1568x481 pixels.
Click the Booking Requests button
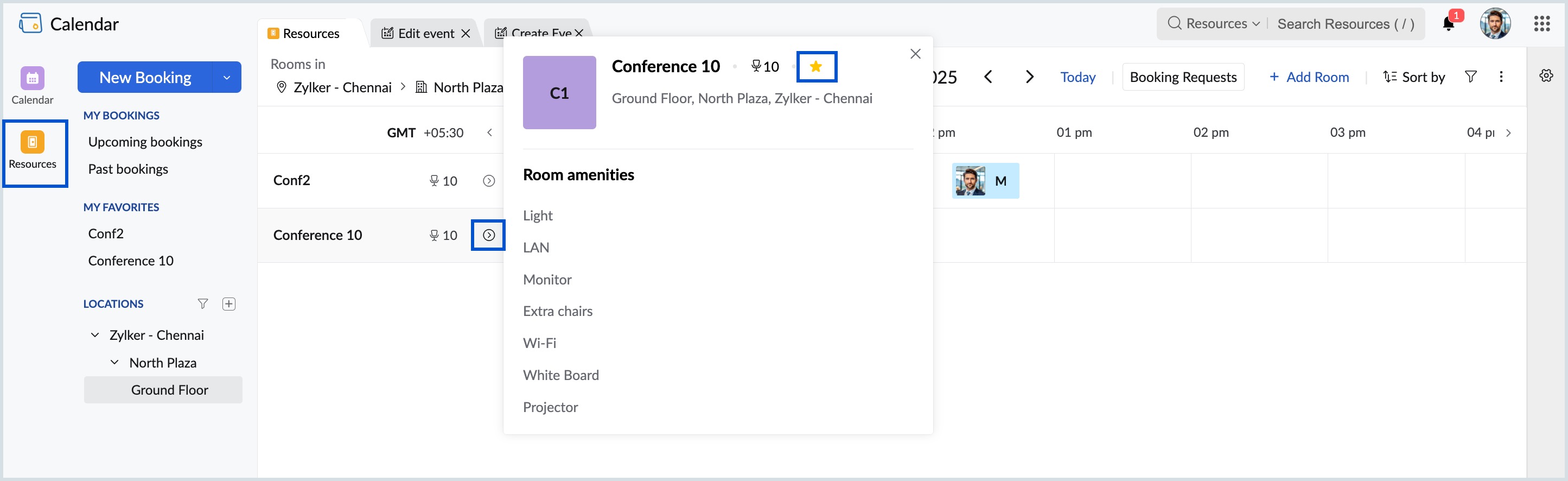coord(1183,77)
